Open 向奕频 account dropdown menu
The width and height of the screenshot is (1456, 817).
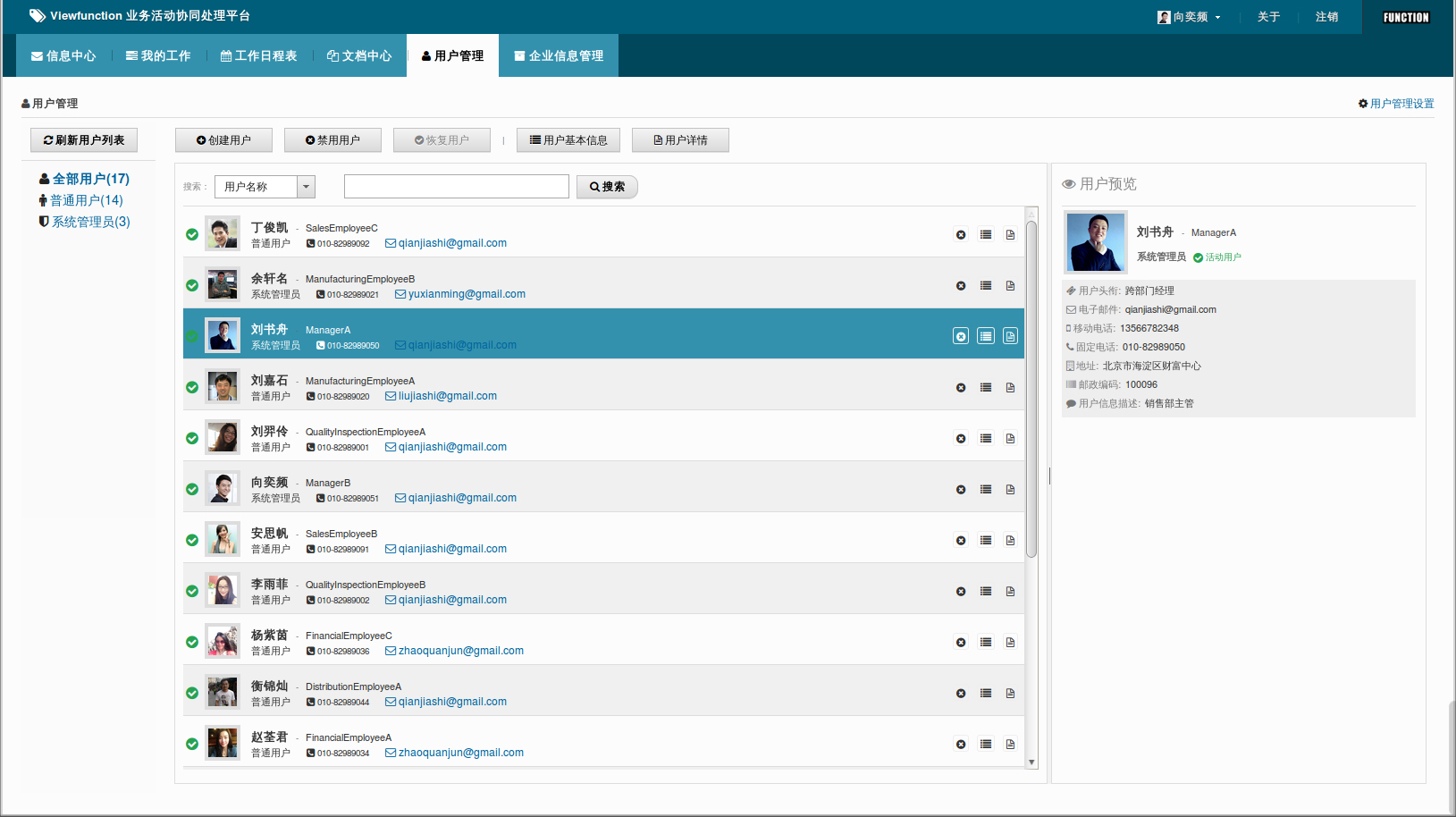1189,17
